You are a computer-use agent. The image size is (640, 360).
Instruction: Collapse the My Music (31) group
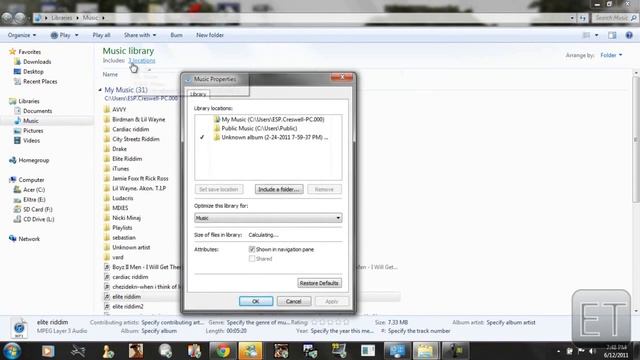tap(100, 89)
